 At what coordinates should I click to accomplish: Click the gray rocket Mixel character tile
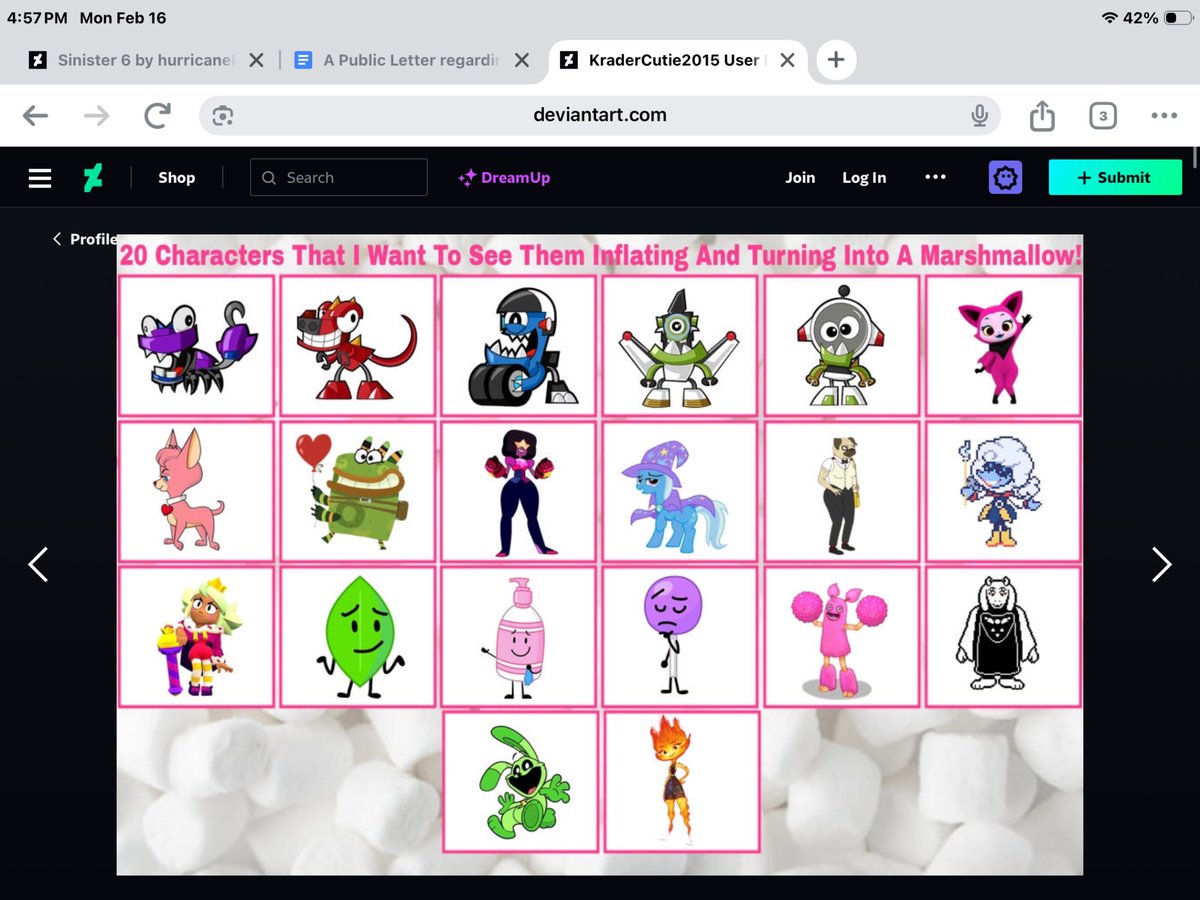[x=842, y=346]
